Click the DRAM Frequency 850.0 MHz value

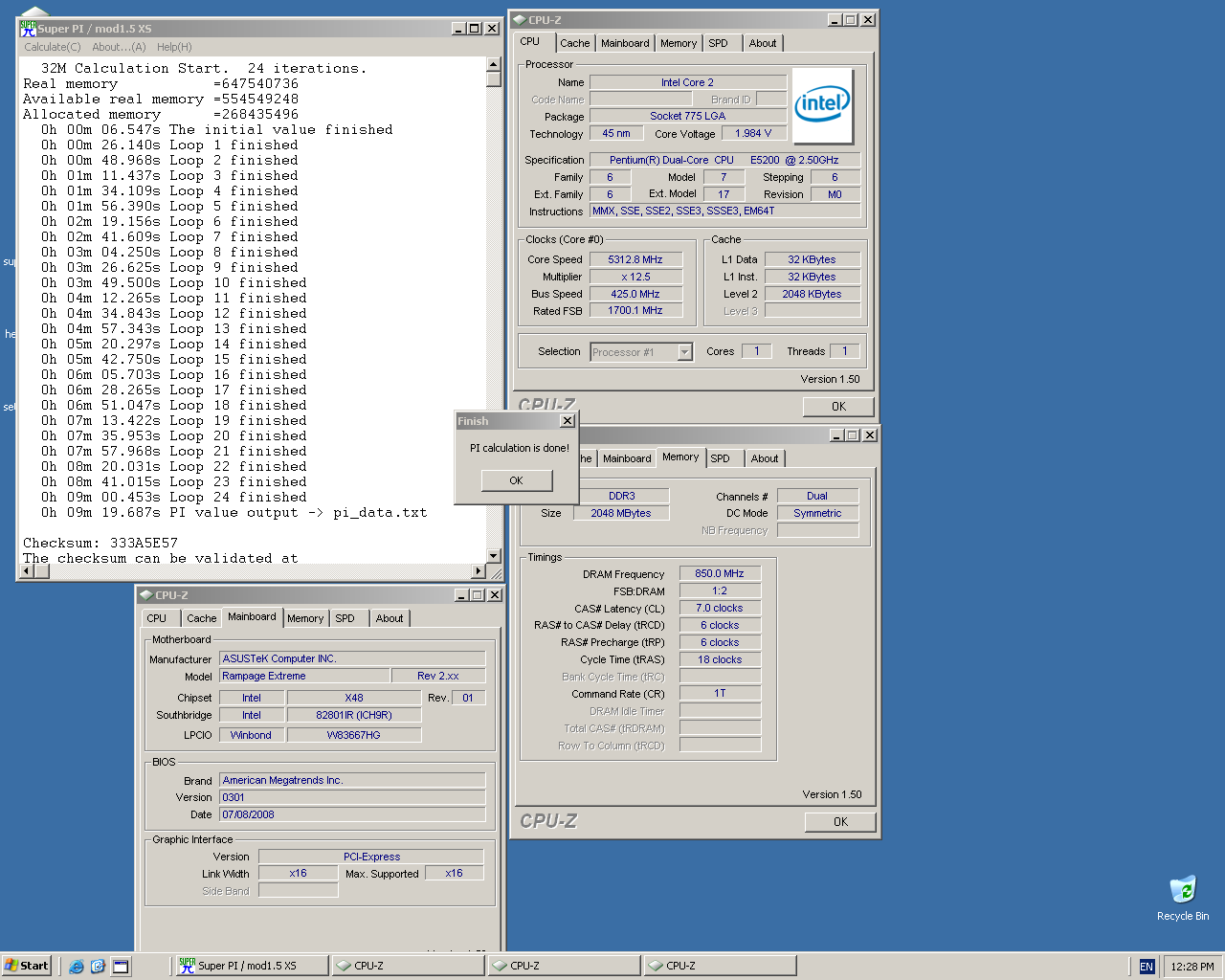click(x=720, y=573)
